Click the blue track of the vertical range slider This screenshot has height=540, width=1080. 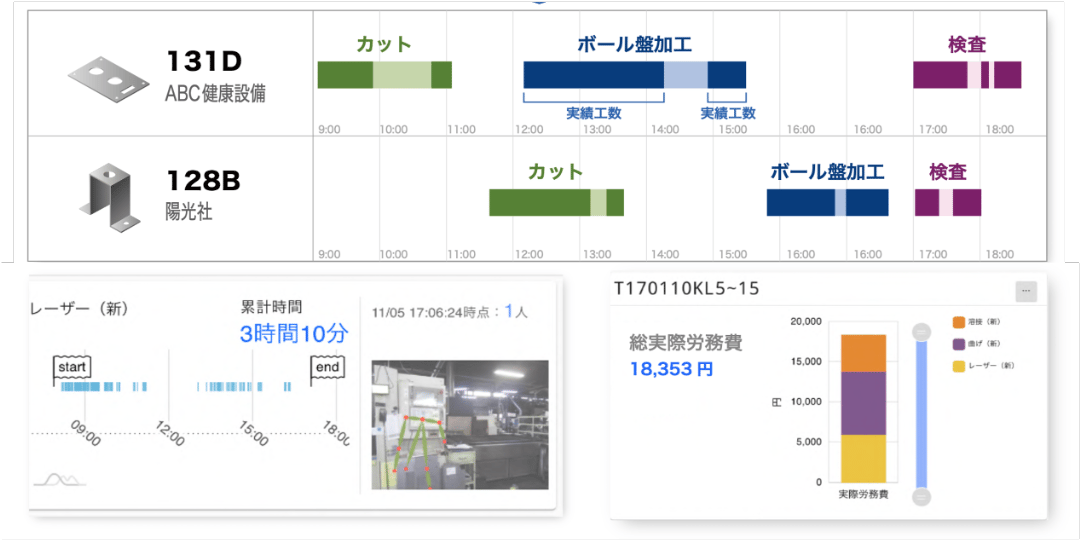[921, 414]
